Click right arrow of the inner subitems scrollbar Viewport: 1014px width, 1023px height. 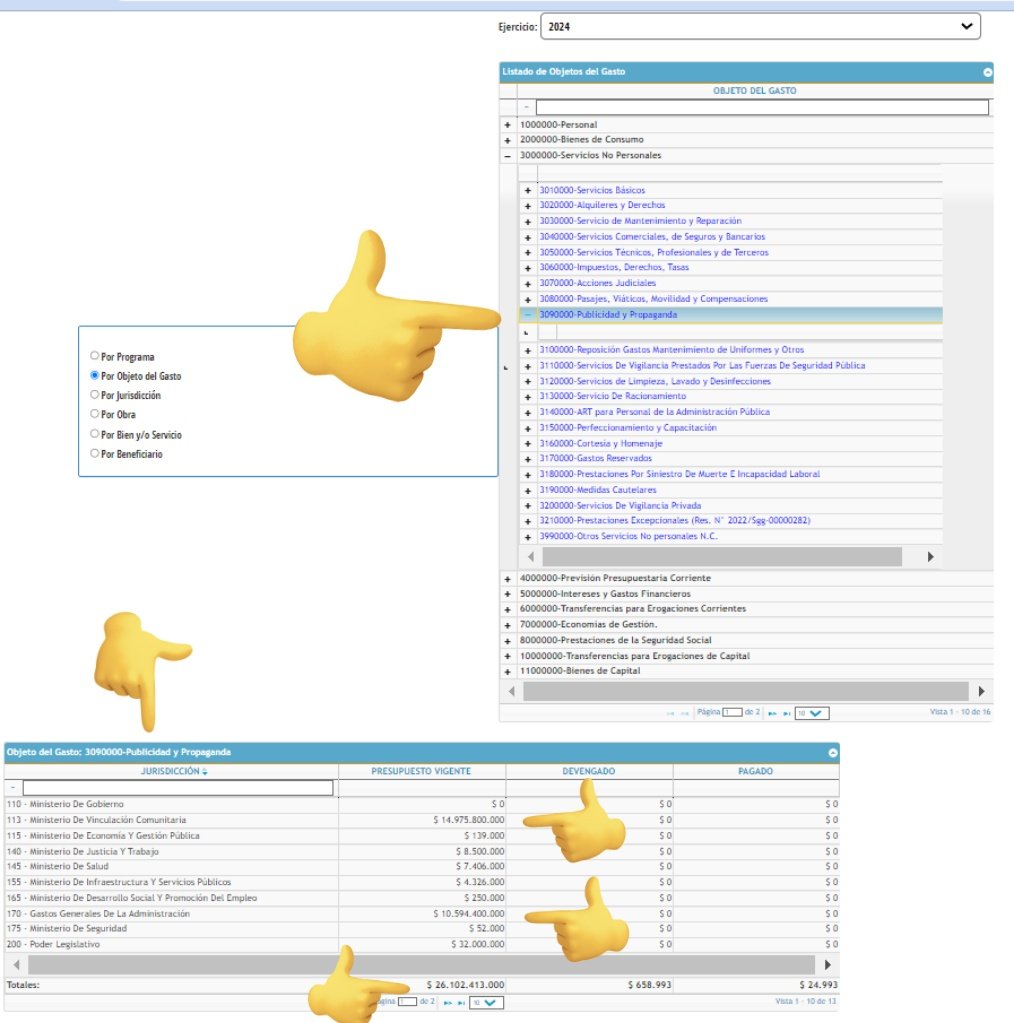click(930, 557)
